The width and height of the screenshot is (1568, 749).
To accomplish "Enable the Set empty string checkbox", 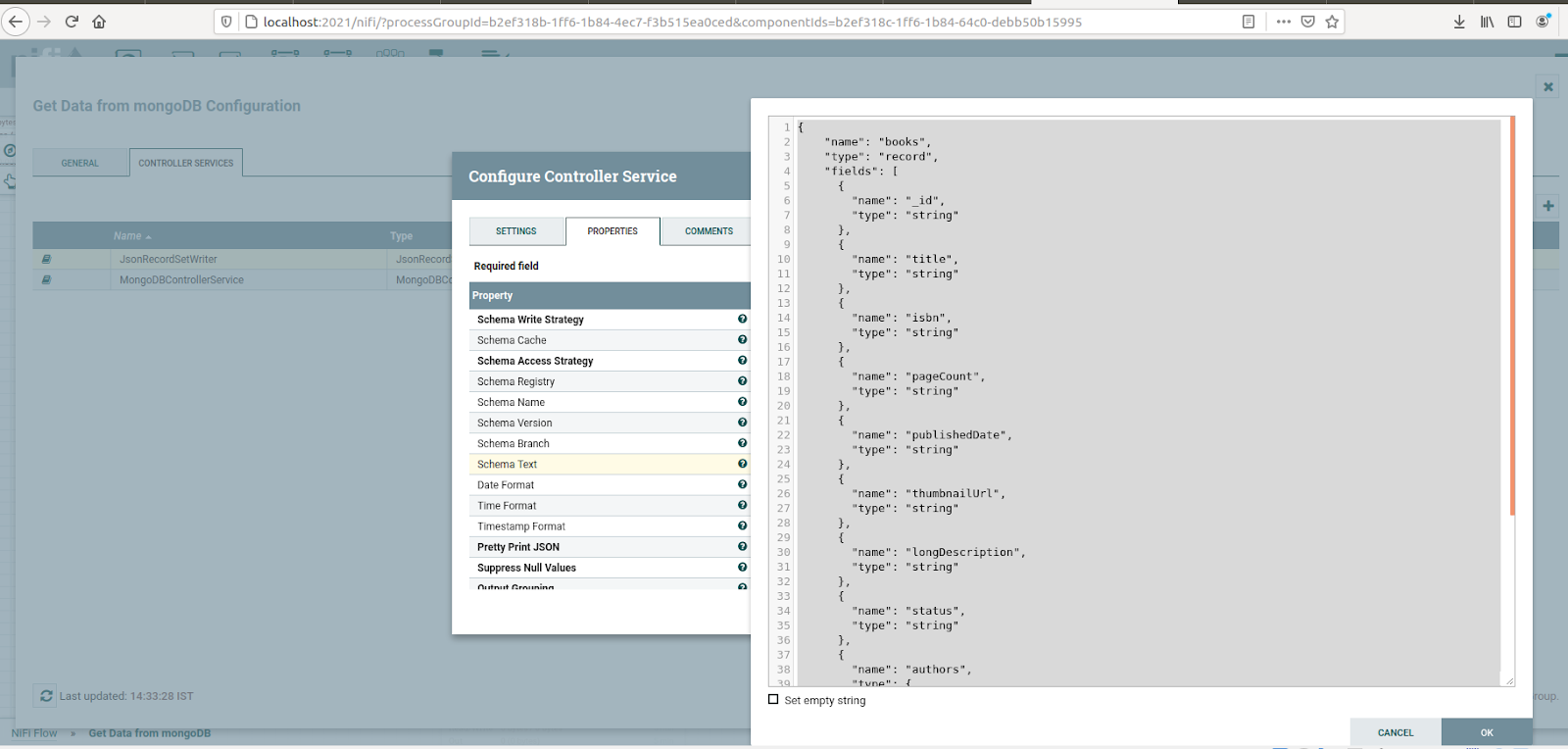I will (x=773, y=700).
